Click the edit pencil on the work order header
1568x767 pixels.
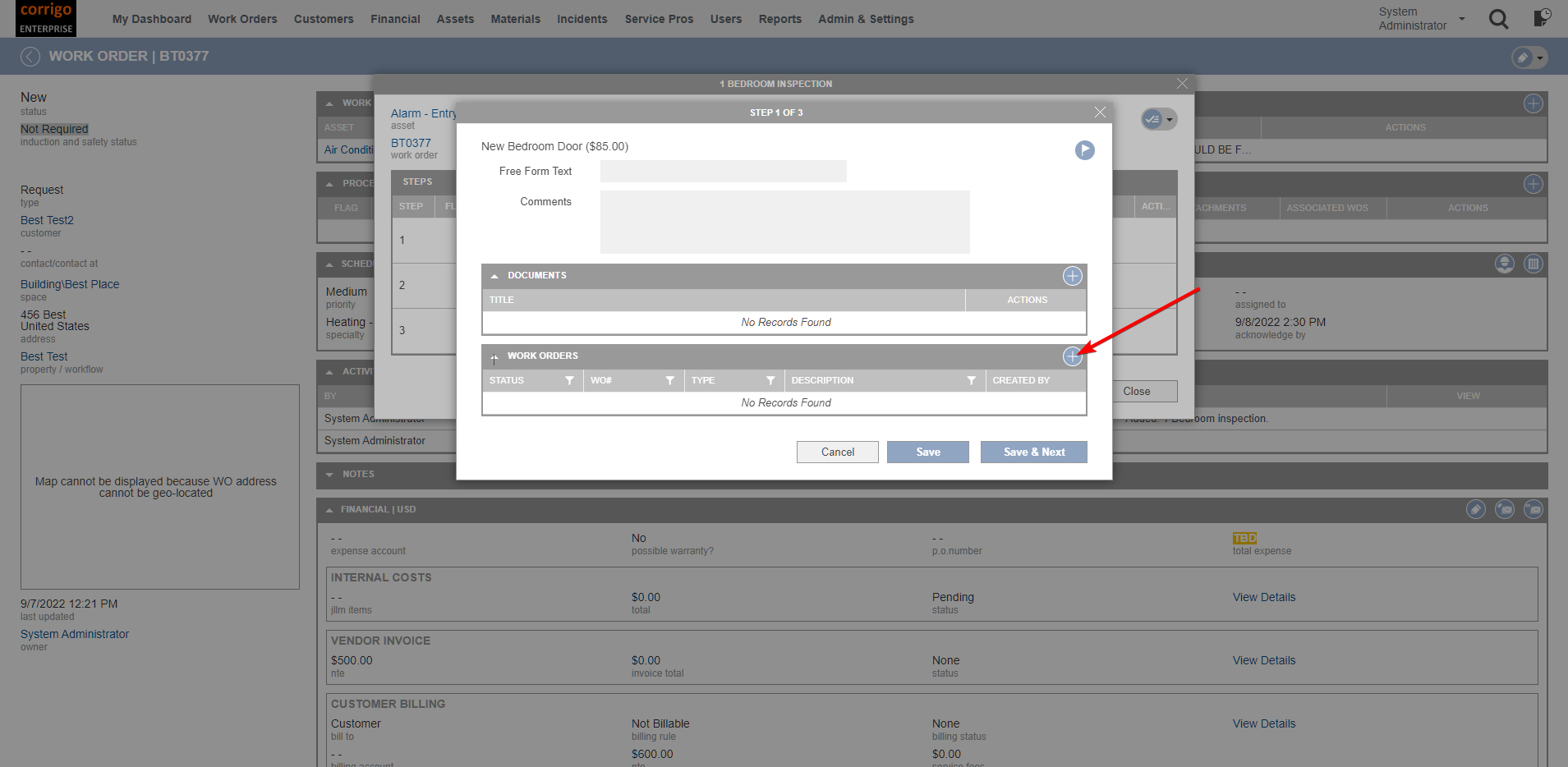(x=1521, y=57)
